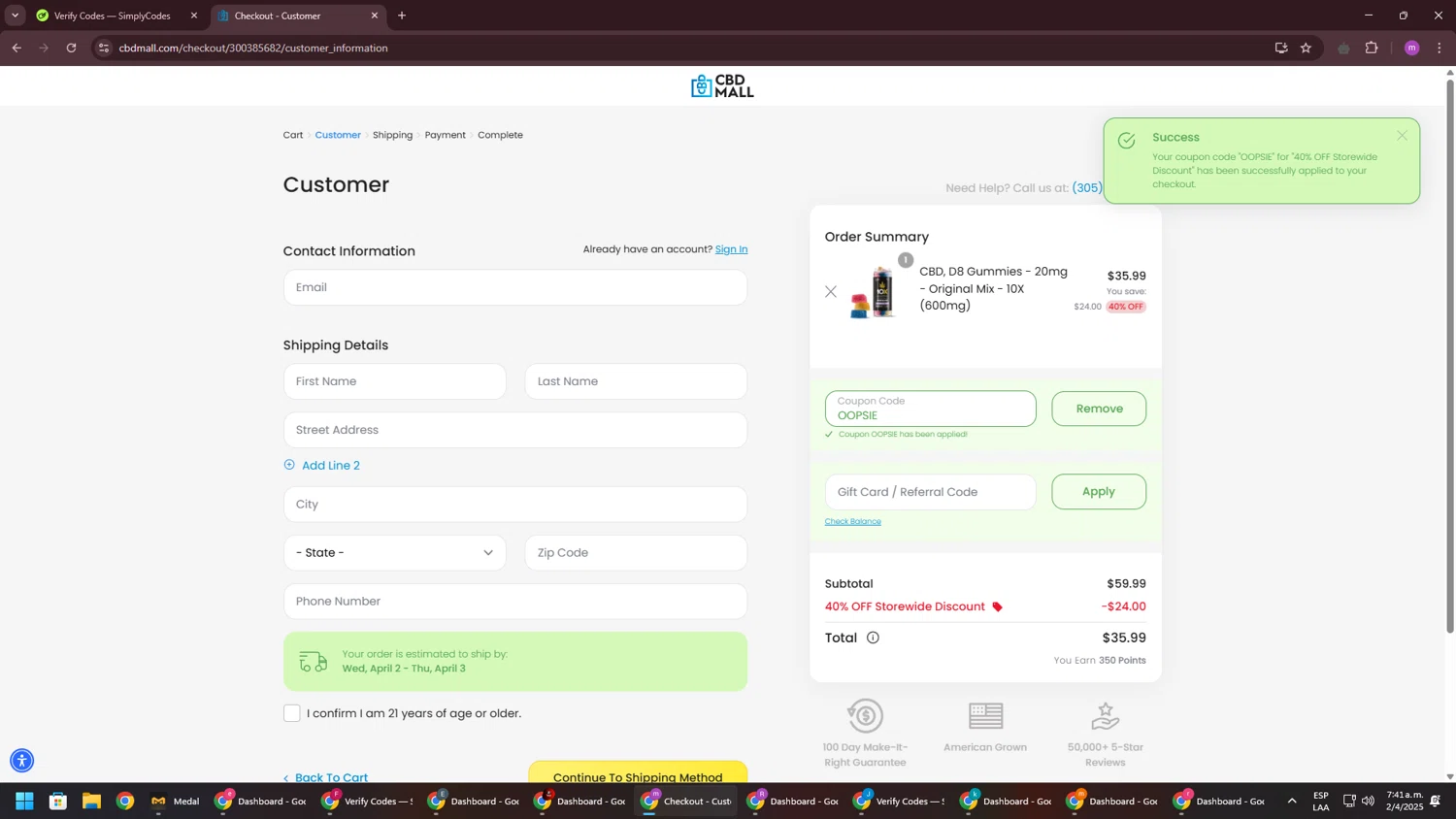Open the Chrome three-dot menu

click(x=1439, y=48)
